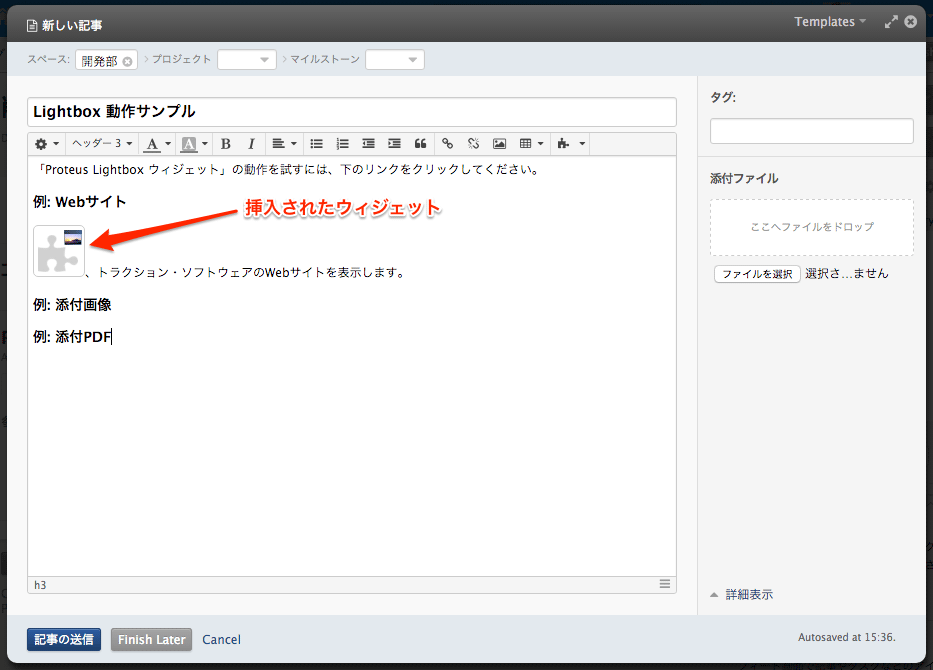This screenshot has height=670, width=933.
Task: Toggle italic formatting
Action: (251, 144)
